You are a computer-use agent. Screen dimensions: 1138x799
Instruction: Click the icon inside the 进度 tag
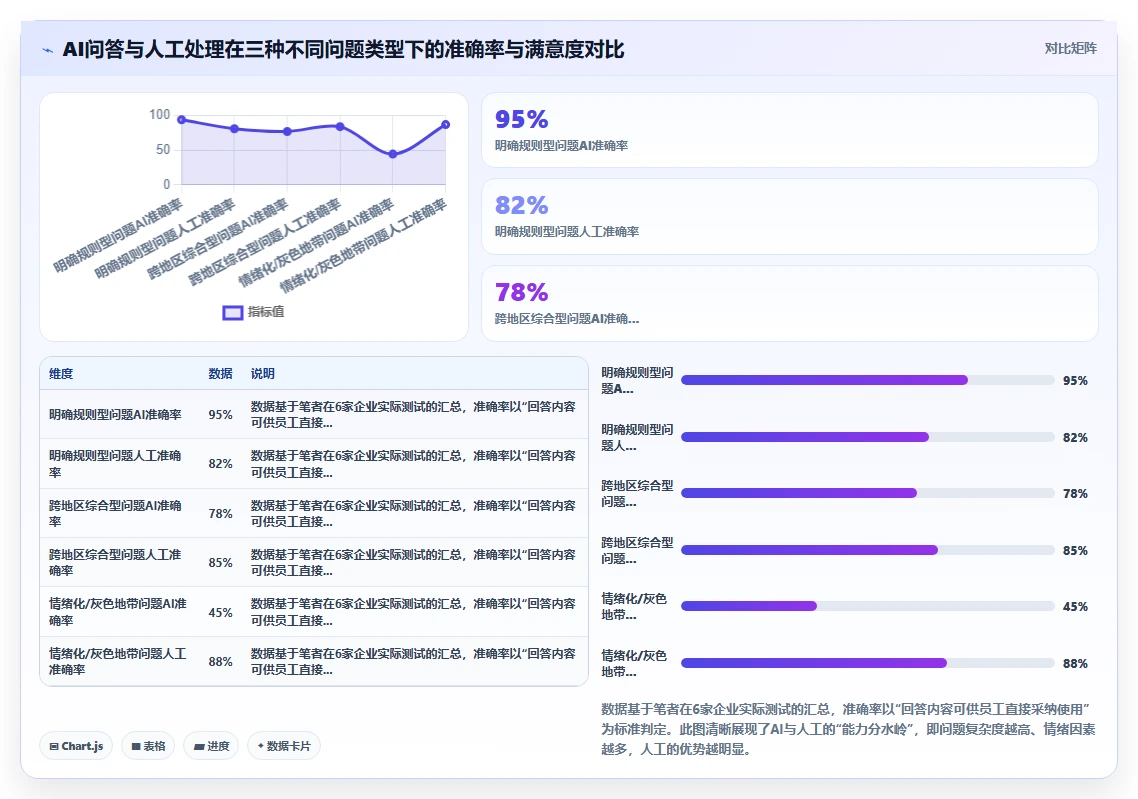(x=199, y=747)
